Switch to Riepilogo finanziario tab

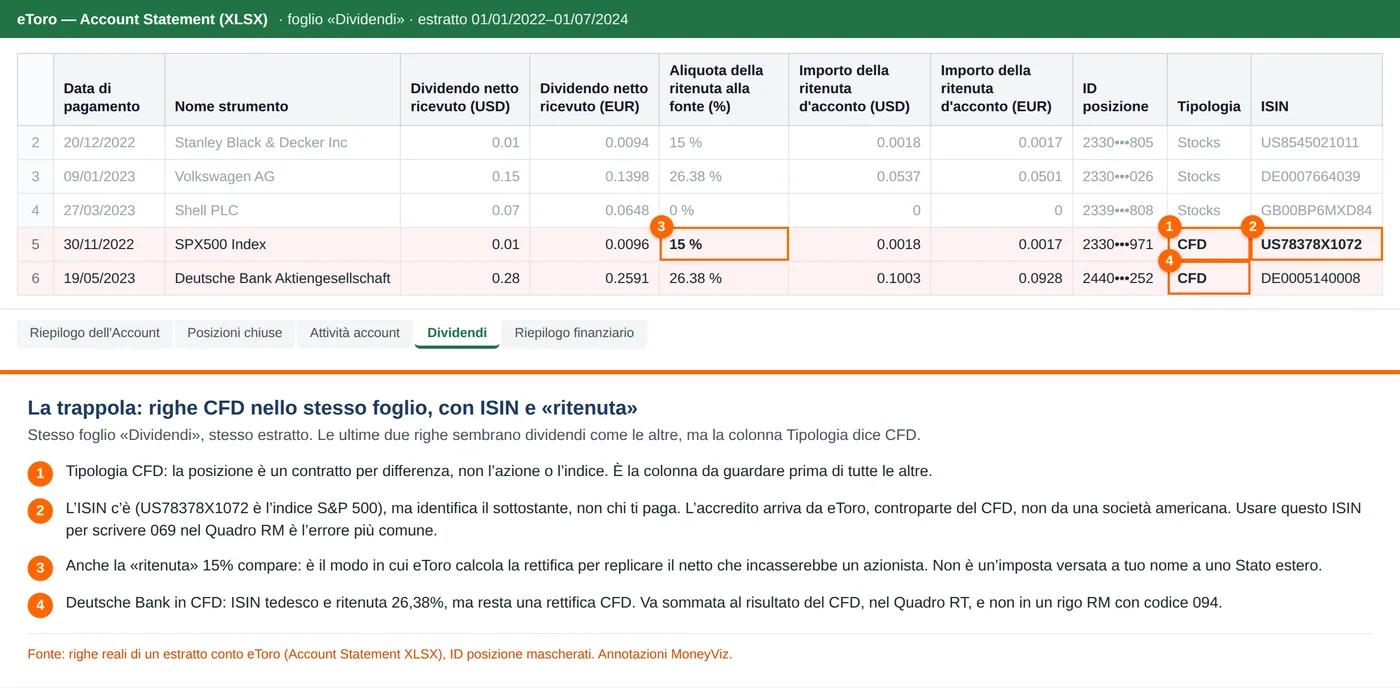pyautogui.click(x=574, y=333)
